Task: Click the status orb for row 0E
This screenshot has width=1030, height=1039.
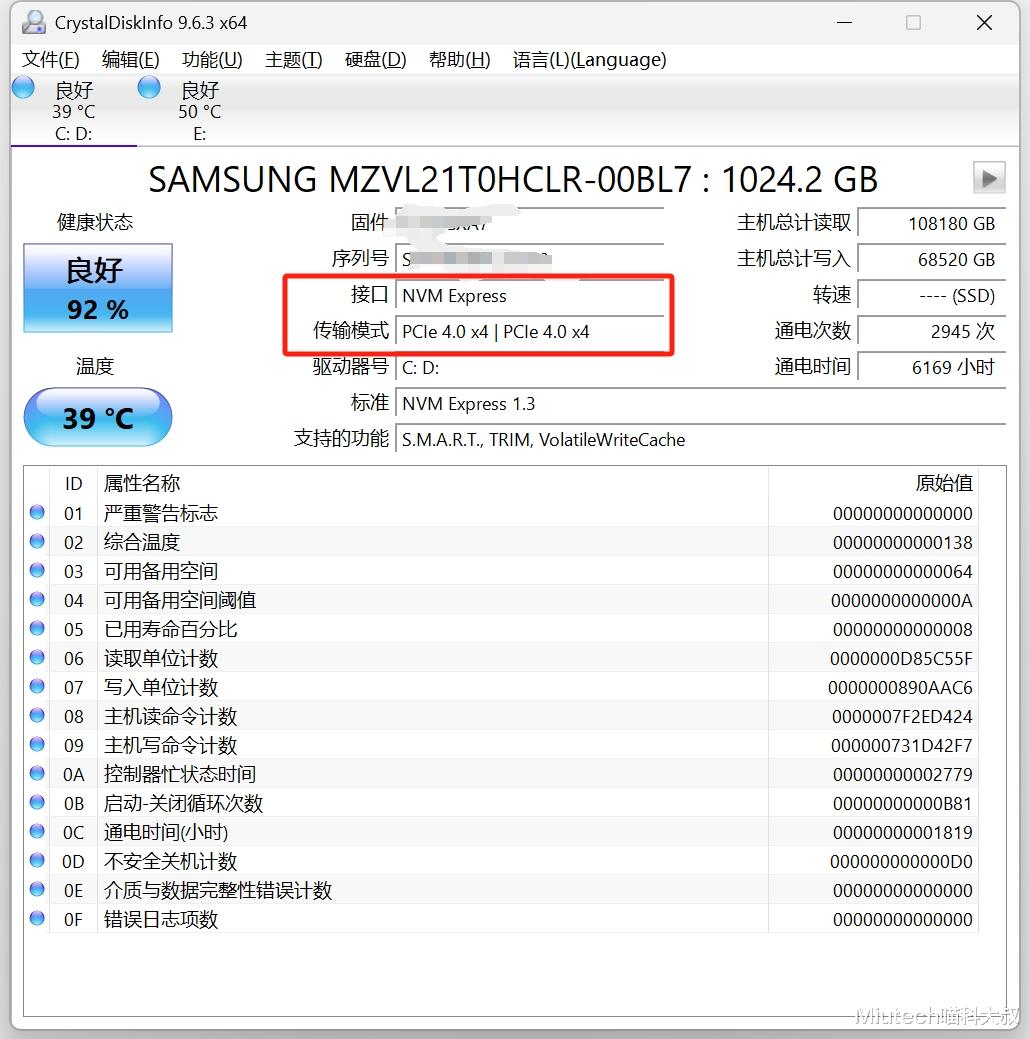Action: point(37,889)
